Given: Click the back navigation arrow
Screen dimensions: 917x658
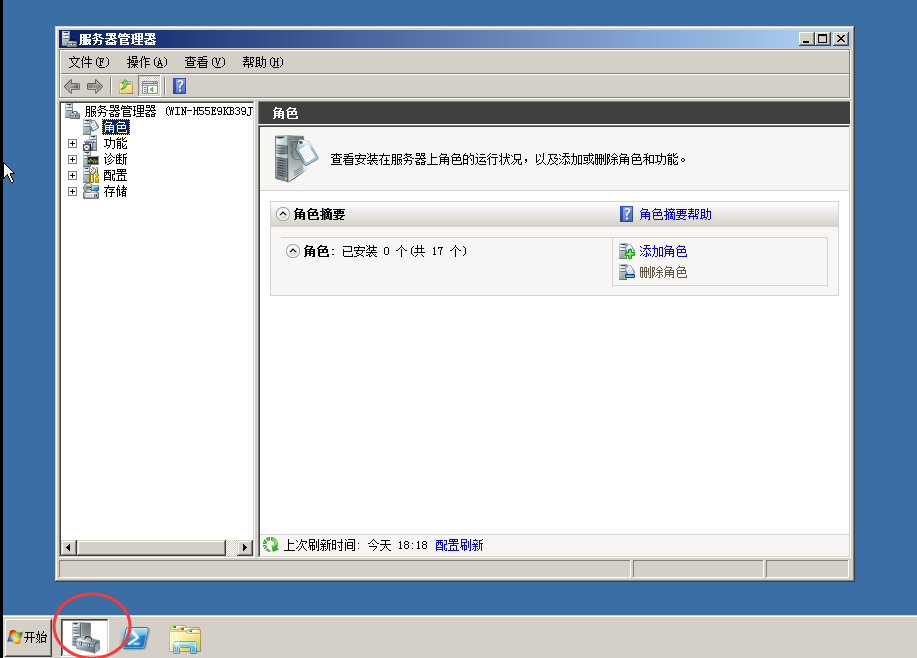Looking at the screenshot, I should tap(70, 86).
